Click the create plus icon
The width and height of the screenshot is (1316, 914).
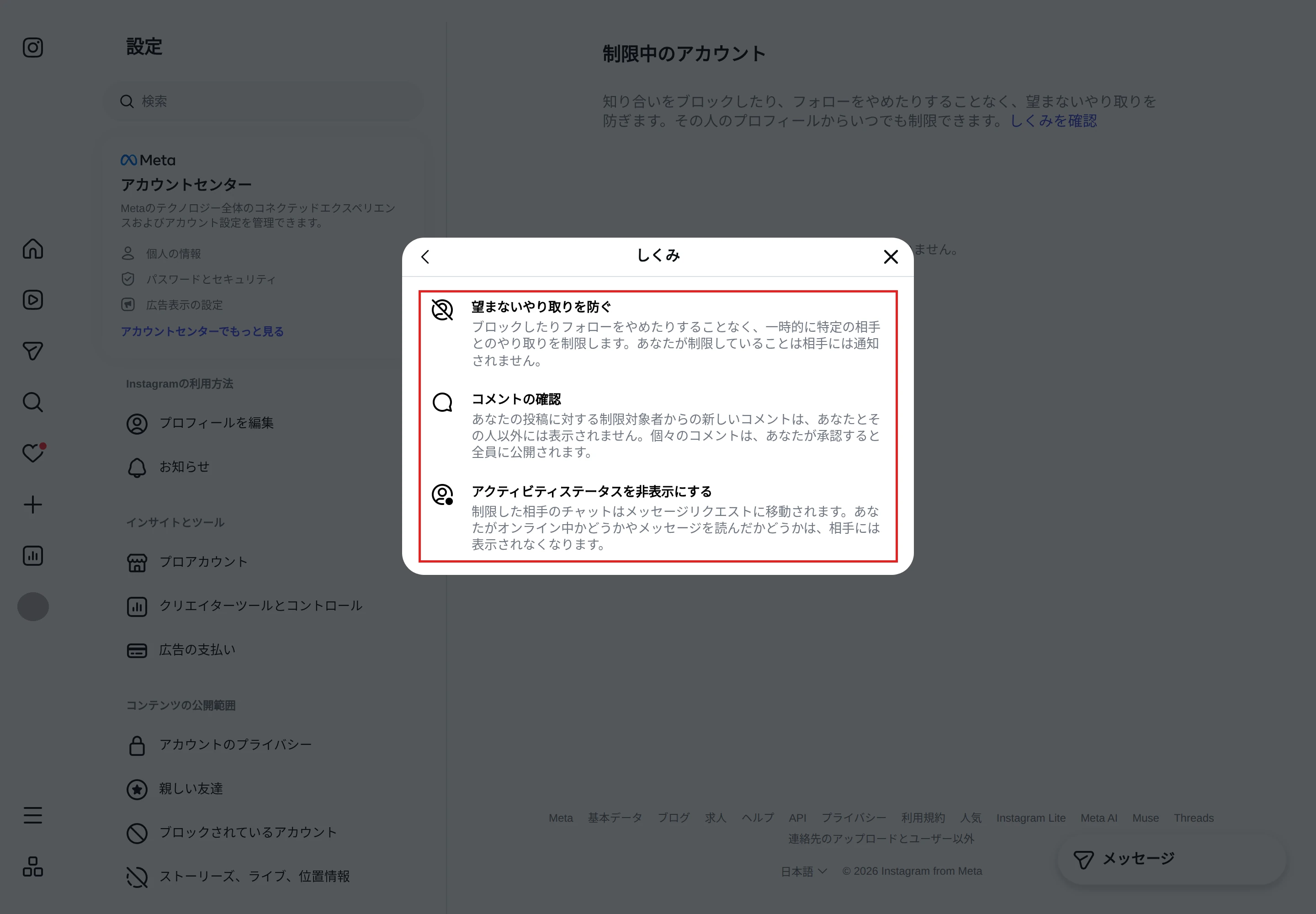(x=32, y=505)
